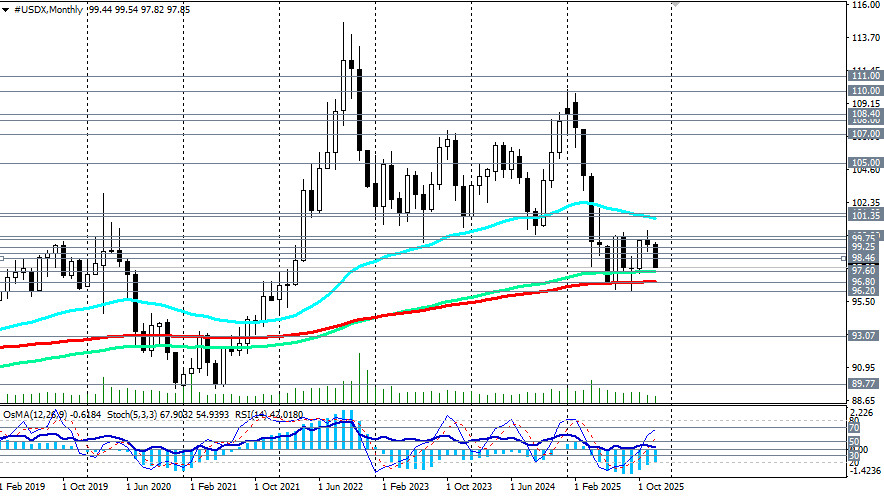Select the 107.00 price level label
The image size is (884, 497).
pyautogui.click(x=865, y=134)
